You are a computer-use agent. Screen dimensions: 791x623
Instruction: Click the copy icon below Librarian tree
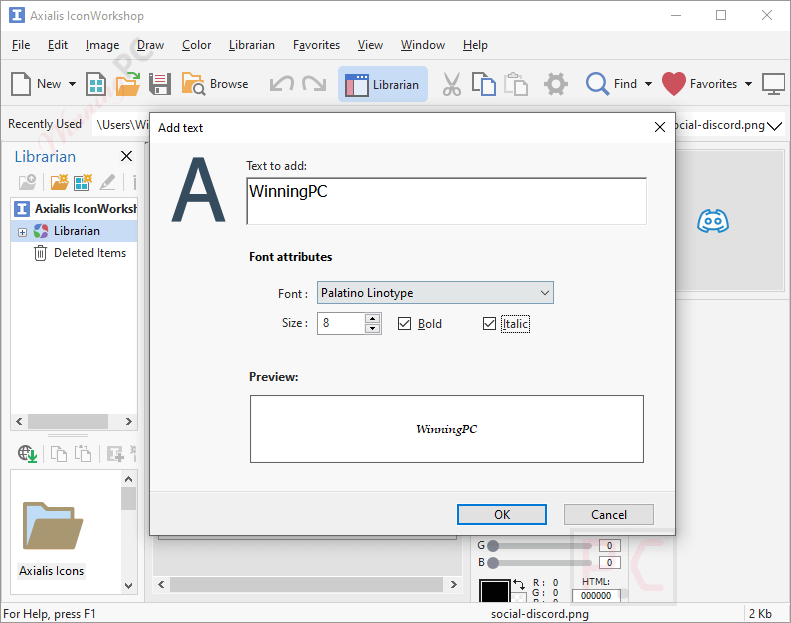point(59,454)
